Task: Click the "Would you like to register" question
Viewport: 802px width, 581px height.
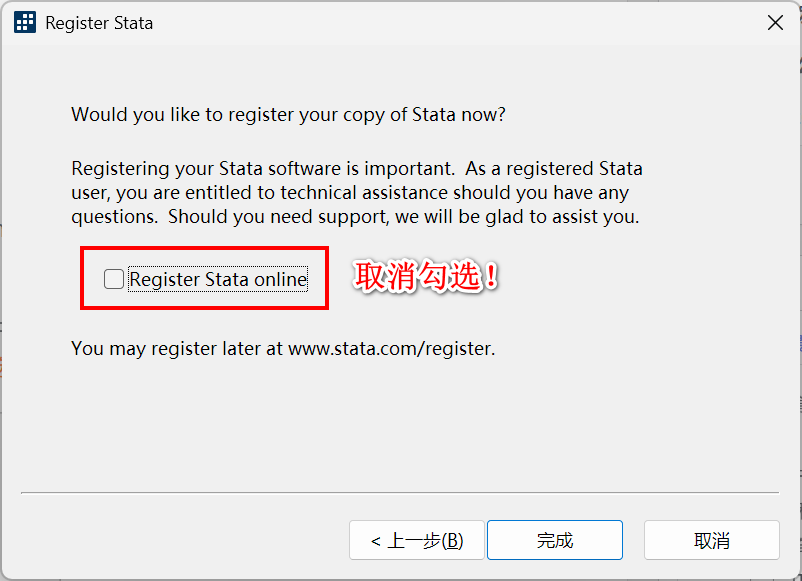Action: (288, 114)
